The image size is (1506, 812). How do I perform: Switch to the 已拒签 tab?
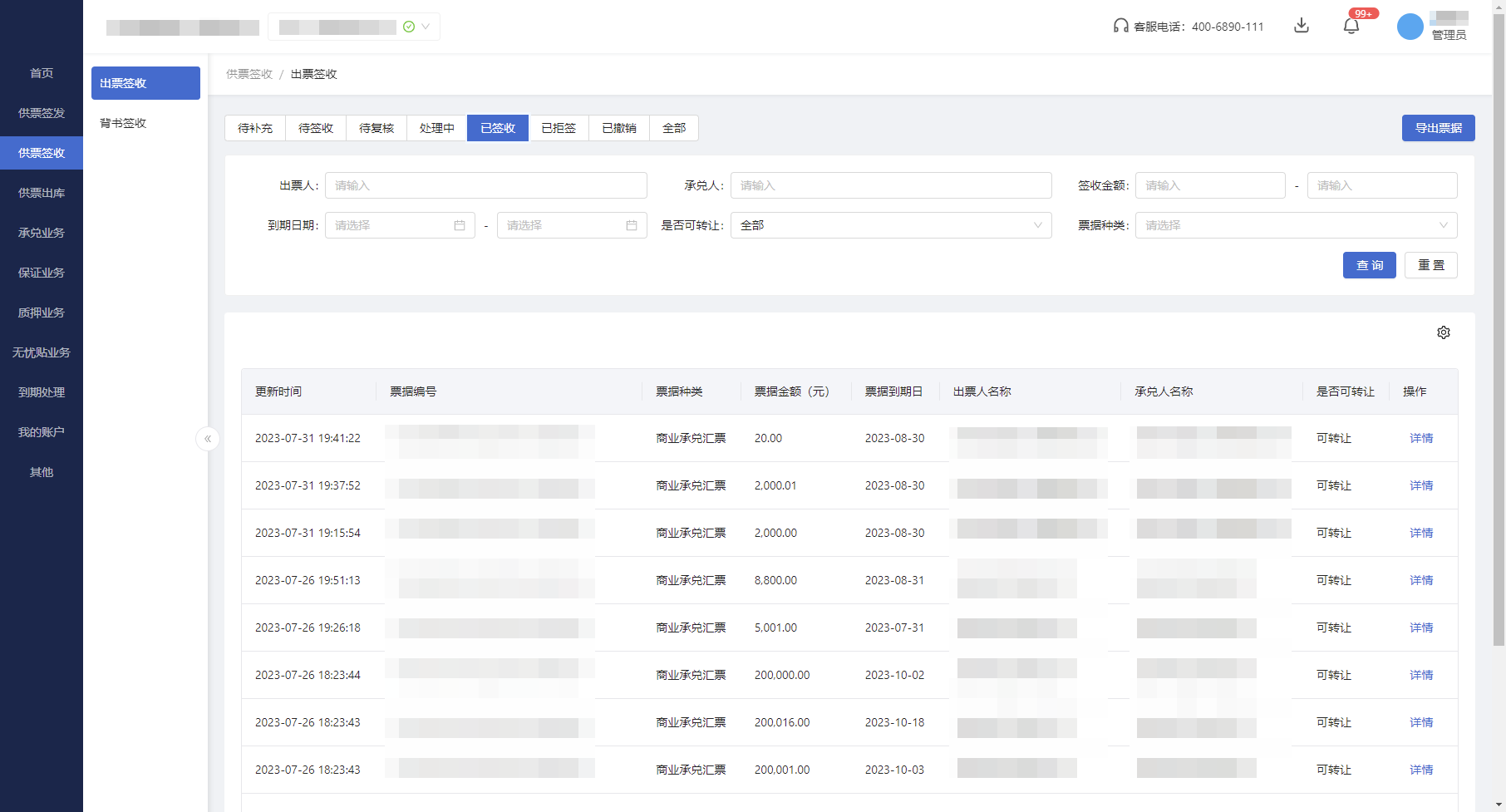point(559,128)
